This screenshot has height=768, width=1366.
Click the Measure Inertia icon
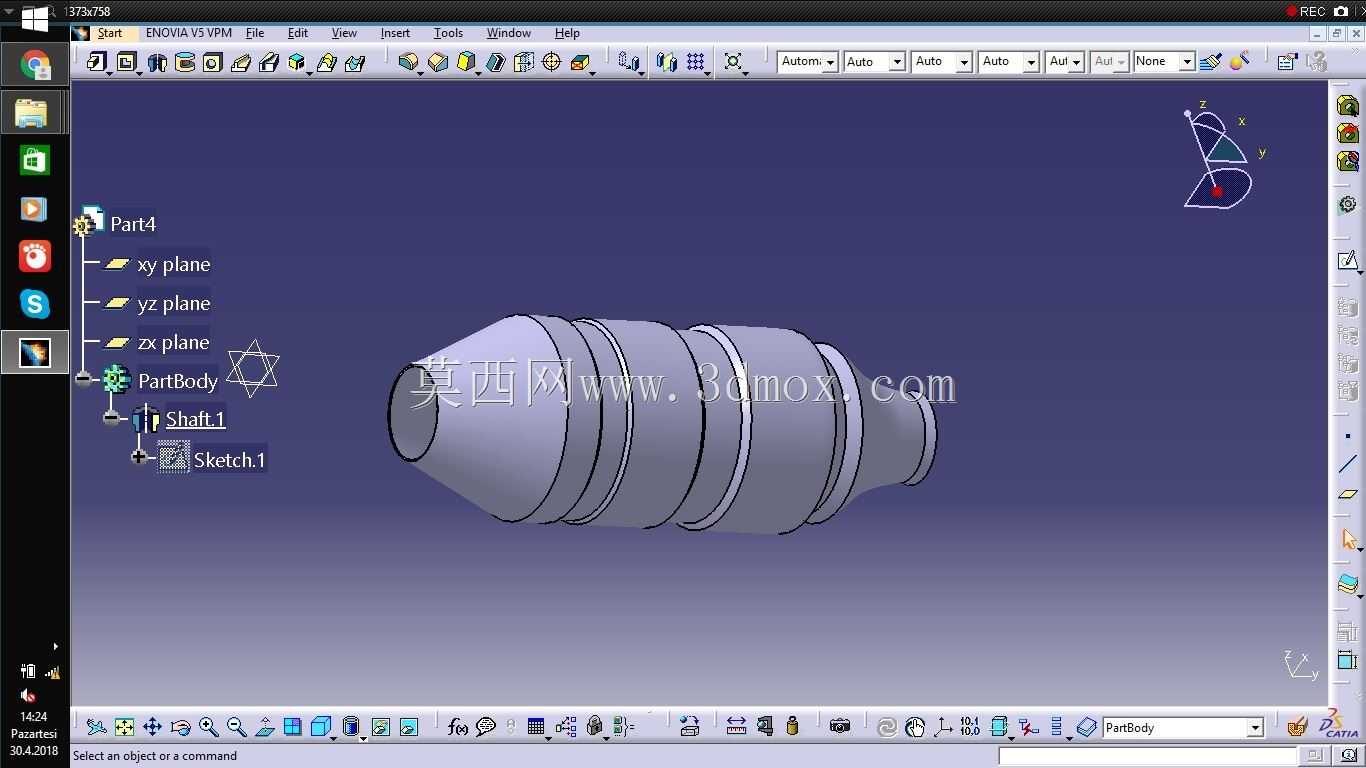(x=793, y=727)
